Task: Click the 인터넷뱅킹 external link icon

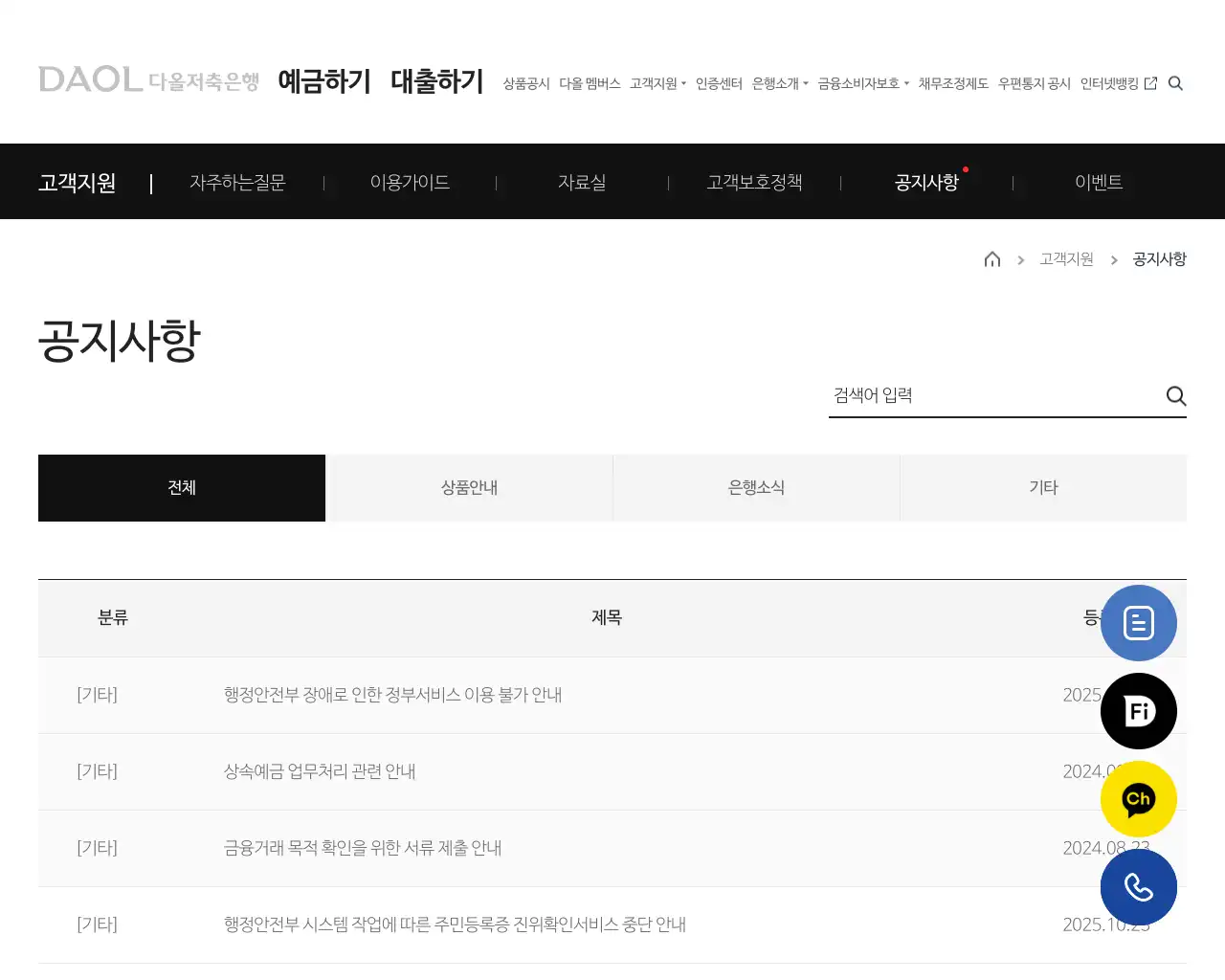Action: (x=1150, y=83)
